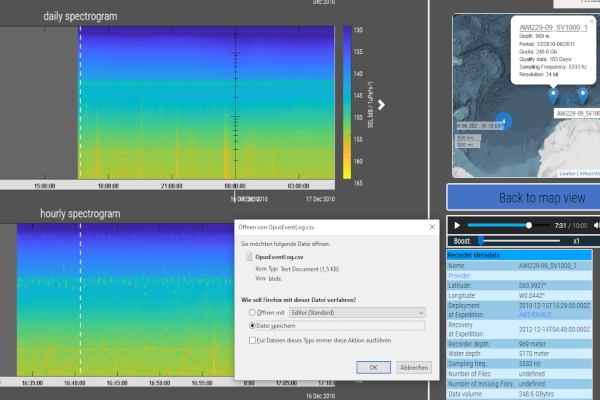Click the 21:00:00 label on daily axis

[171, 186]
